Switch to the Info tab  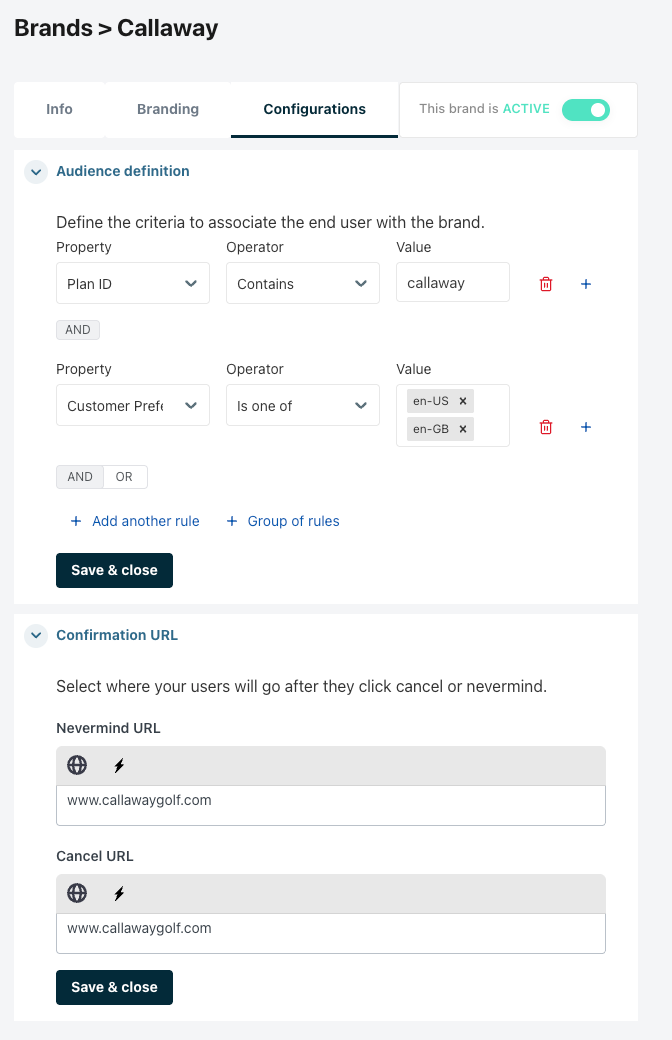(59, 109)
